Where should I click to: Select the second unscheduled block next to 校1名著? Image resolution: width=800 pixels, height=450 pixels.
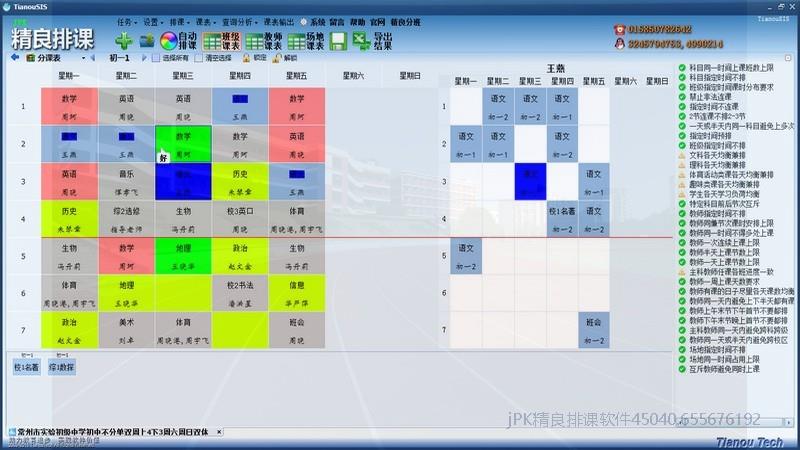[x=62, y=367]
